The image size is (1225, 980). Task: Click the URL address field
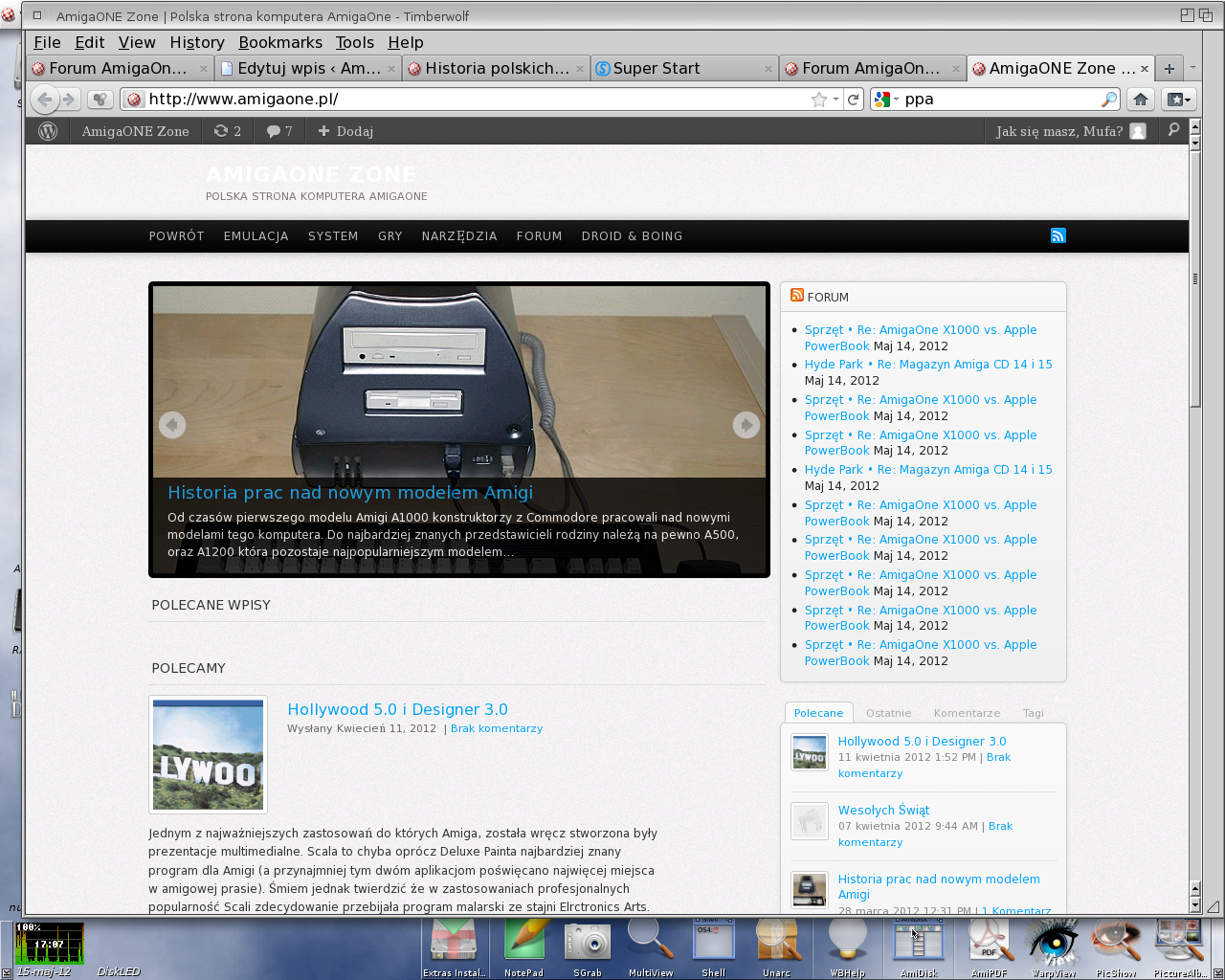click(x=477, y=99)
